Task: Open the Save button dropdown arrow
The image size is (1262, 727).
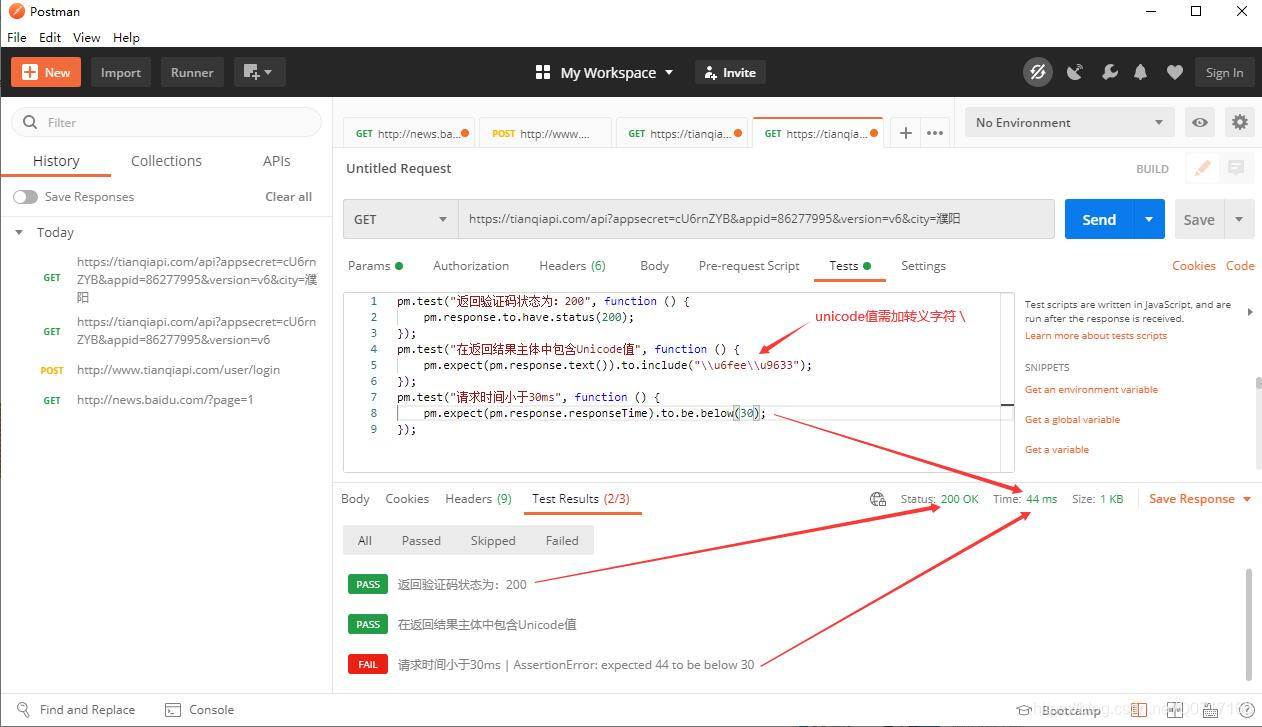Action: point(1239,219)
